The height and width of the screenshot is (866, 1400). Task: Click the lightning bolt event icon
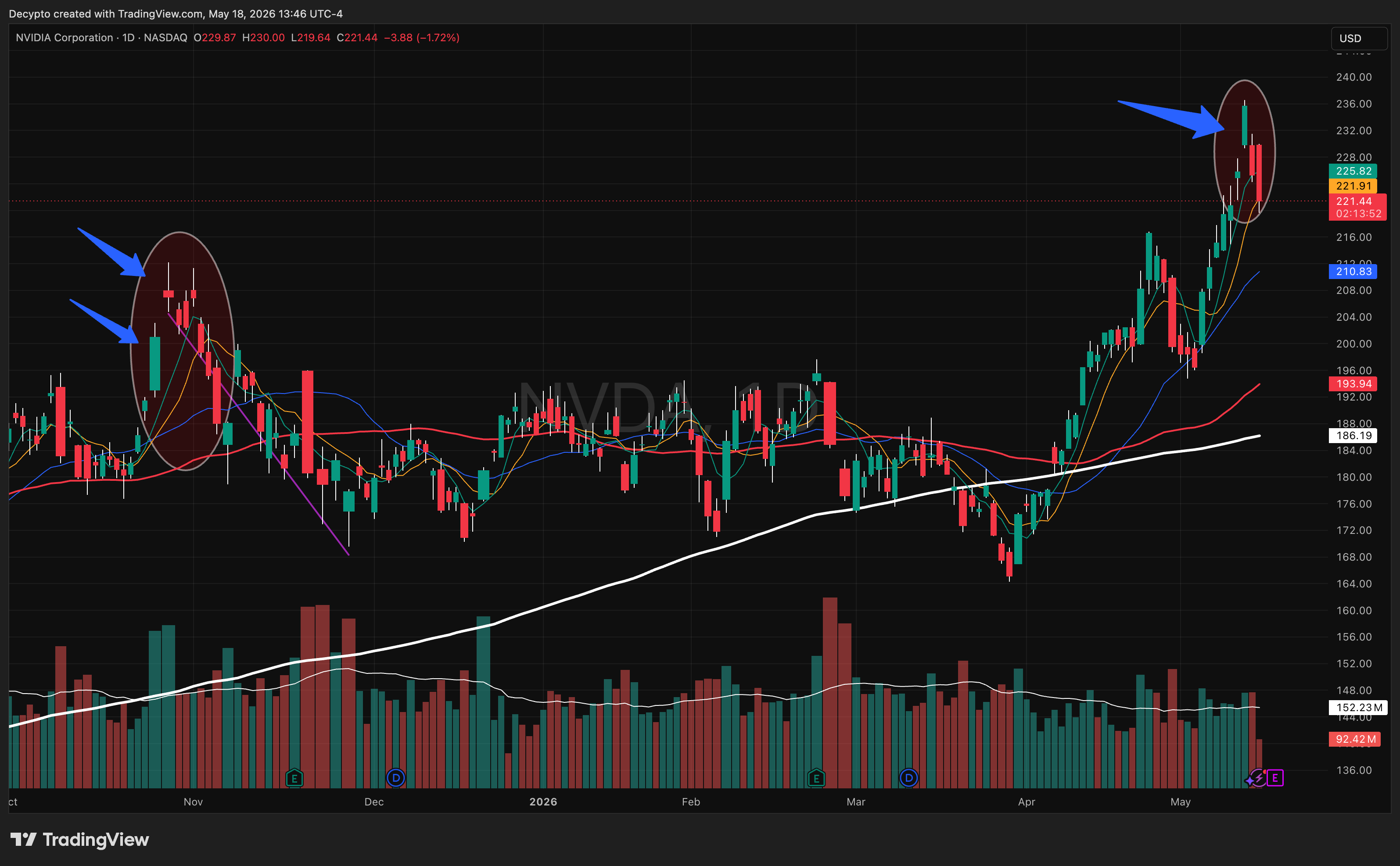[x=1259, y=778]
